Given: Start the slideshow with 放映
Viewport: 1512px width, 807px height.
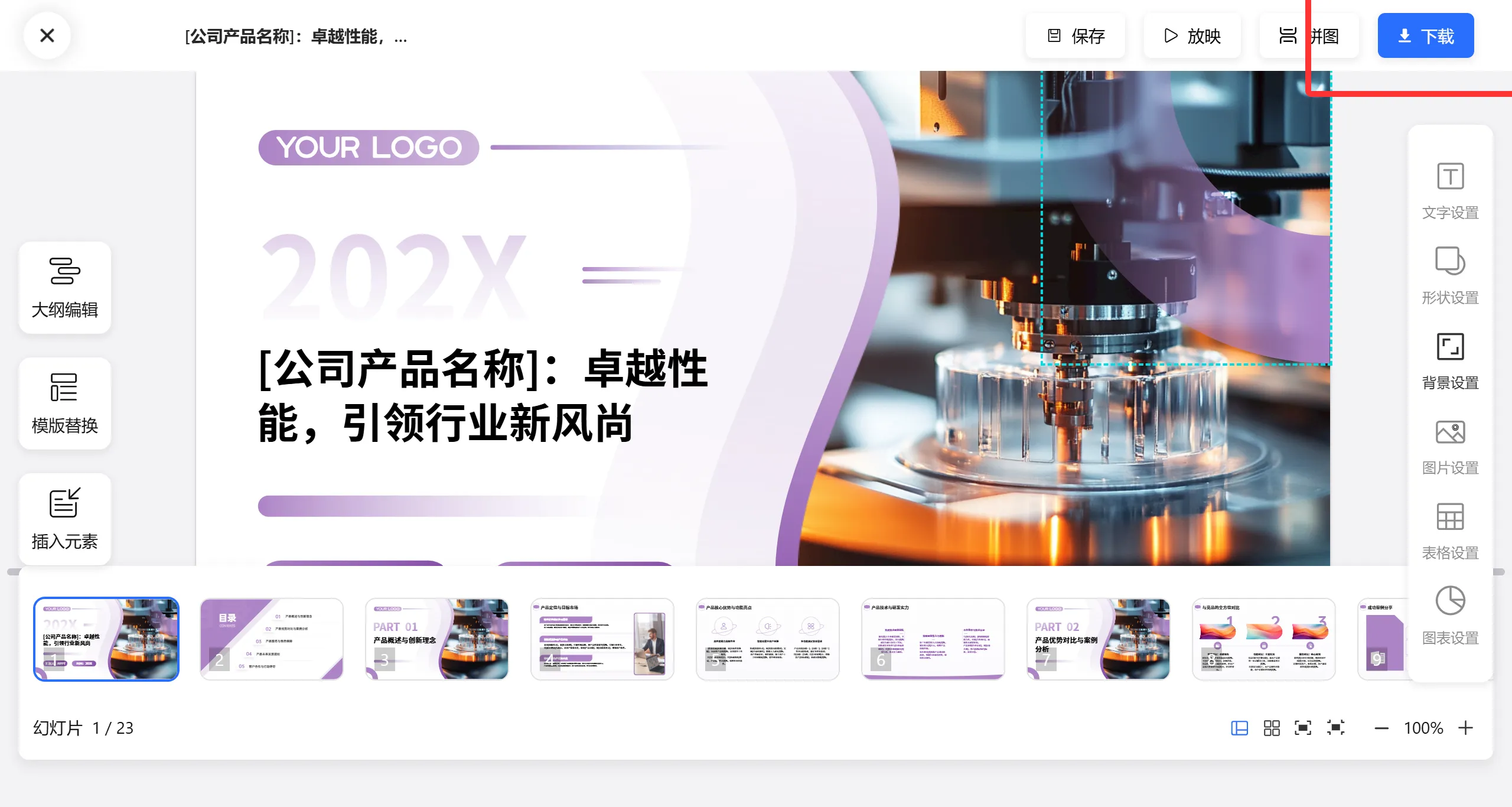Looking at the screenshot, I should (1192, 35).
